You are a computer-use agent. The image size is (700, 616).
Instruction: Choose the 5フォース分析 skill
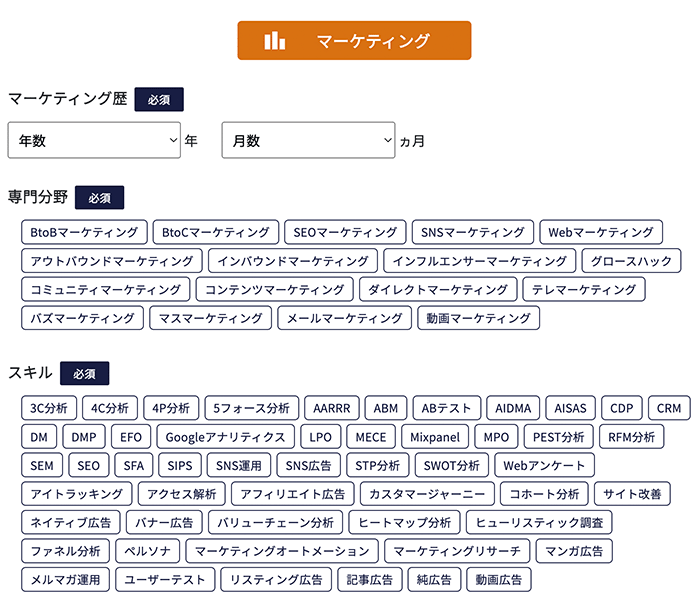coord(252,408)
